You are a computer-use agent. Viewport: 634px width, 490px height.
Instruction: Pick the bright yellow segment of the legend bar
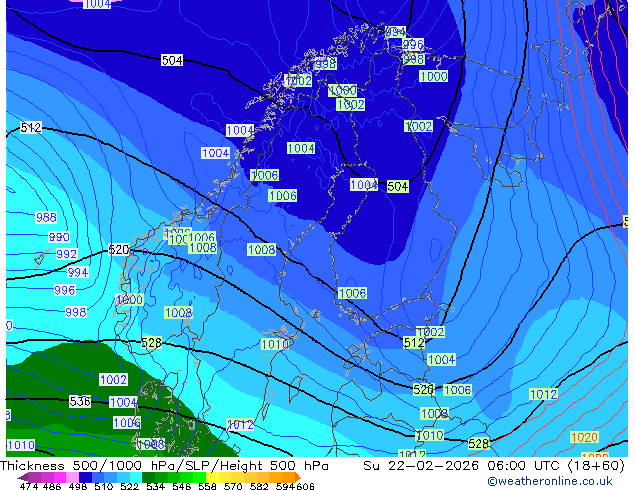212,477
